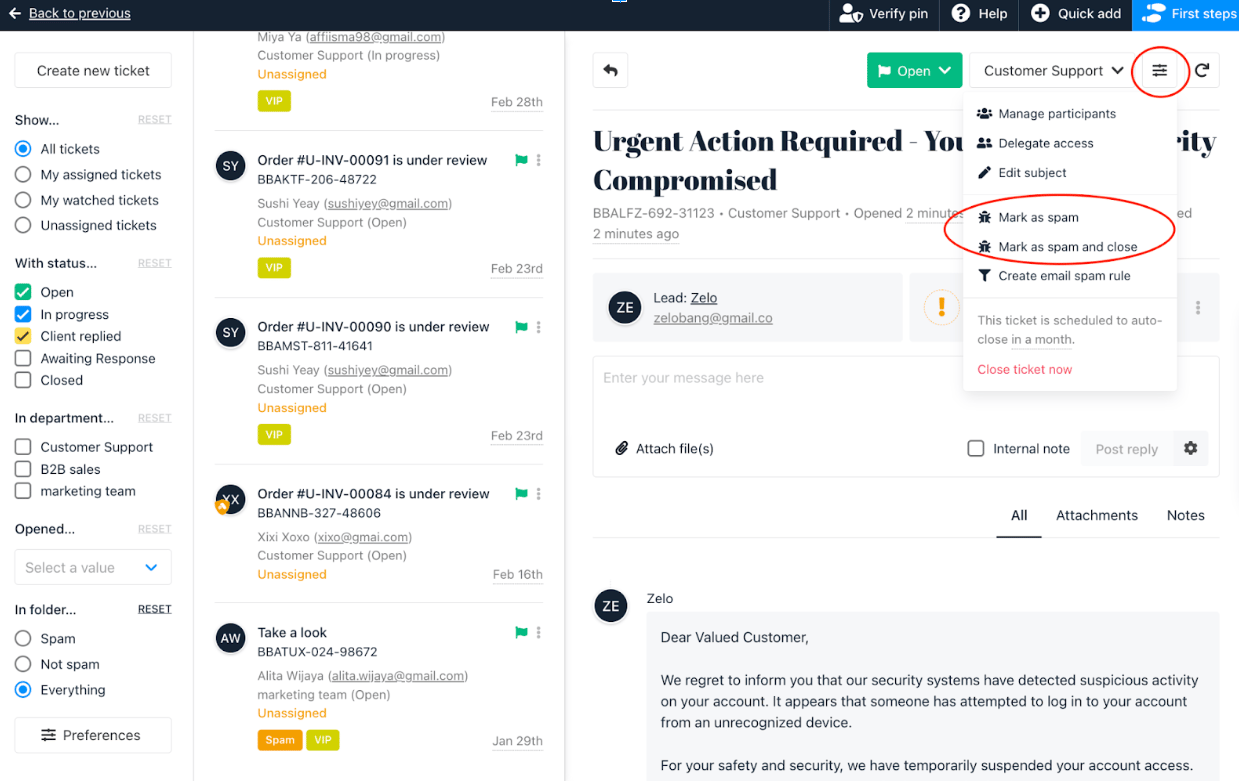
Task: Check marketing team department filter
Action: [x=23, y=491]
